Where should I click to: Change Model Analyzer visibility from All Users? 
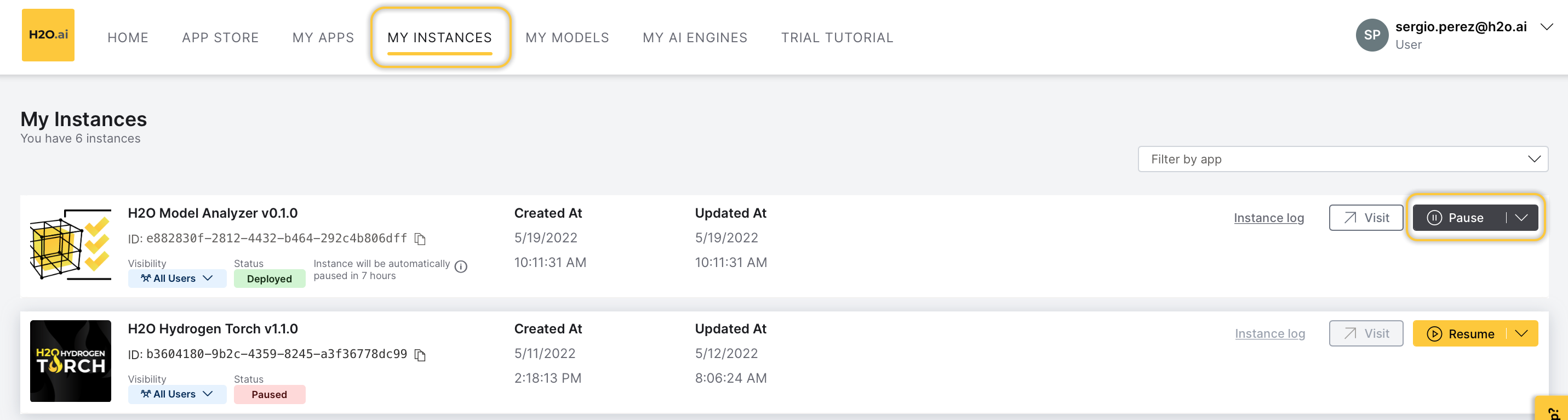coord(176,279)
